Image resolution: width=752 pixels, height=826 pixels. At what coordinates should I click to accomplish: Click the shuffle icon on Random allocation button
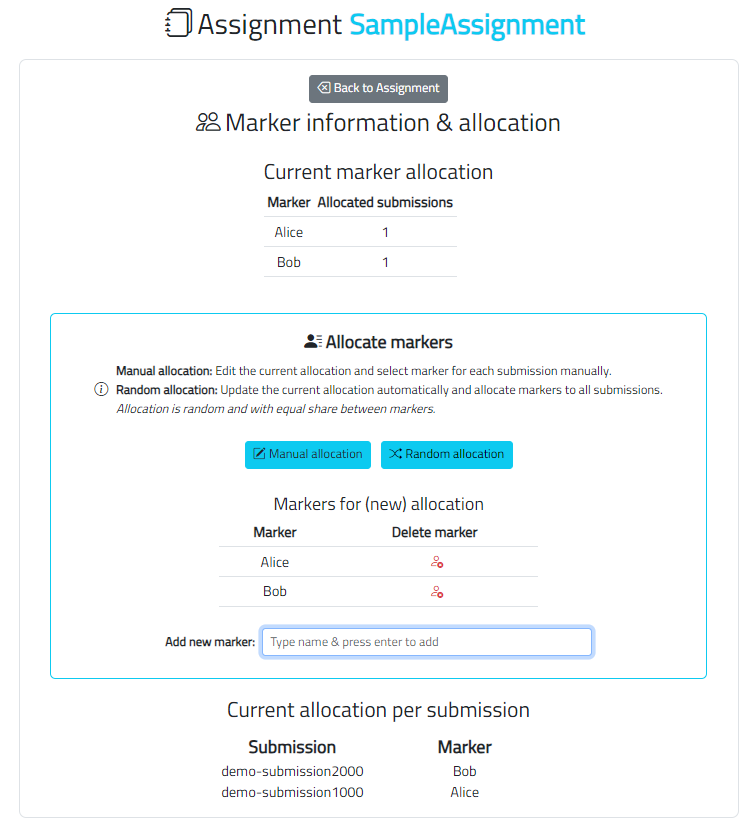[x=396, y=454]
